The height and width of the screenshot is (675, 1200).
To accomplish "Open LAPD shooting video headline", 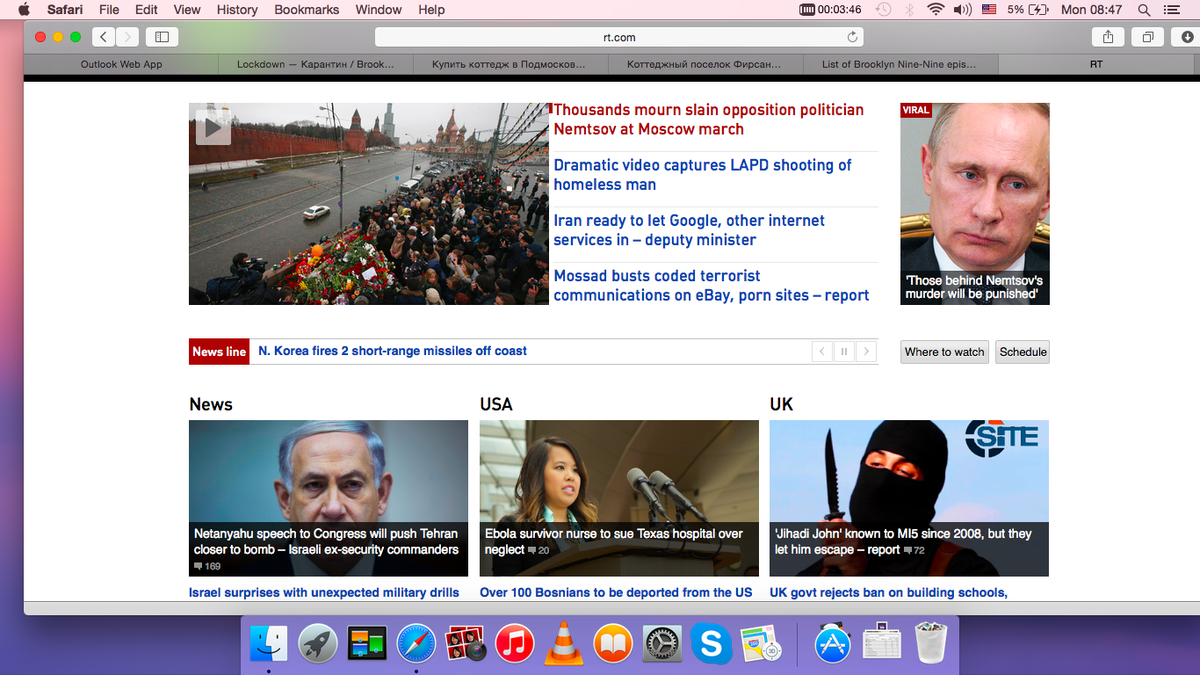I will [703, 175].
